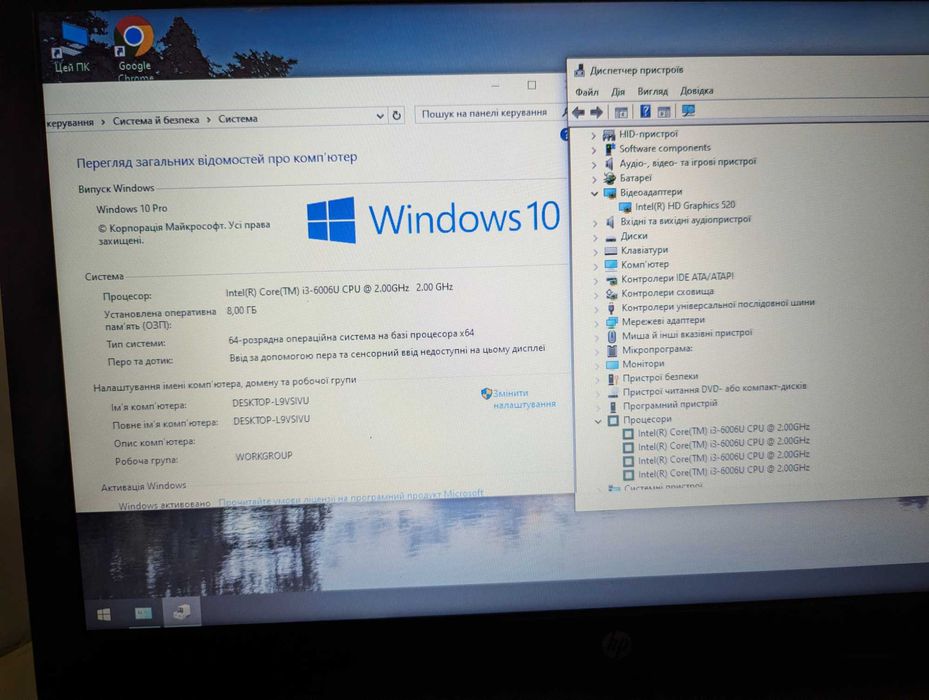Click the 'Система' breadcrumb
The width and height of the screenshot is (929, 700).
[x=238, y=119]
